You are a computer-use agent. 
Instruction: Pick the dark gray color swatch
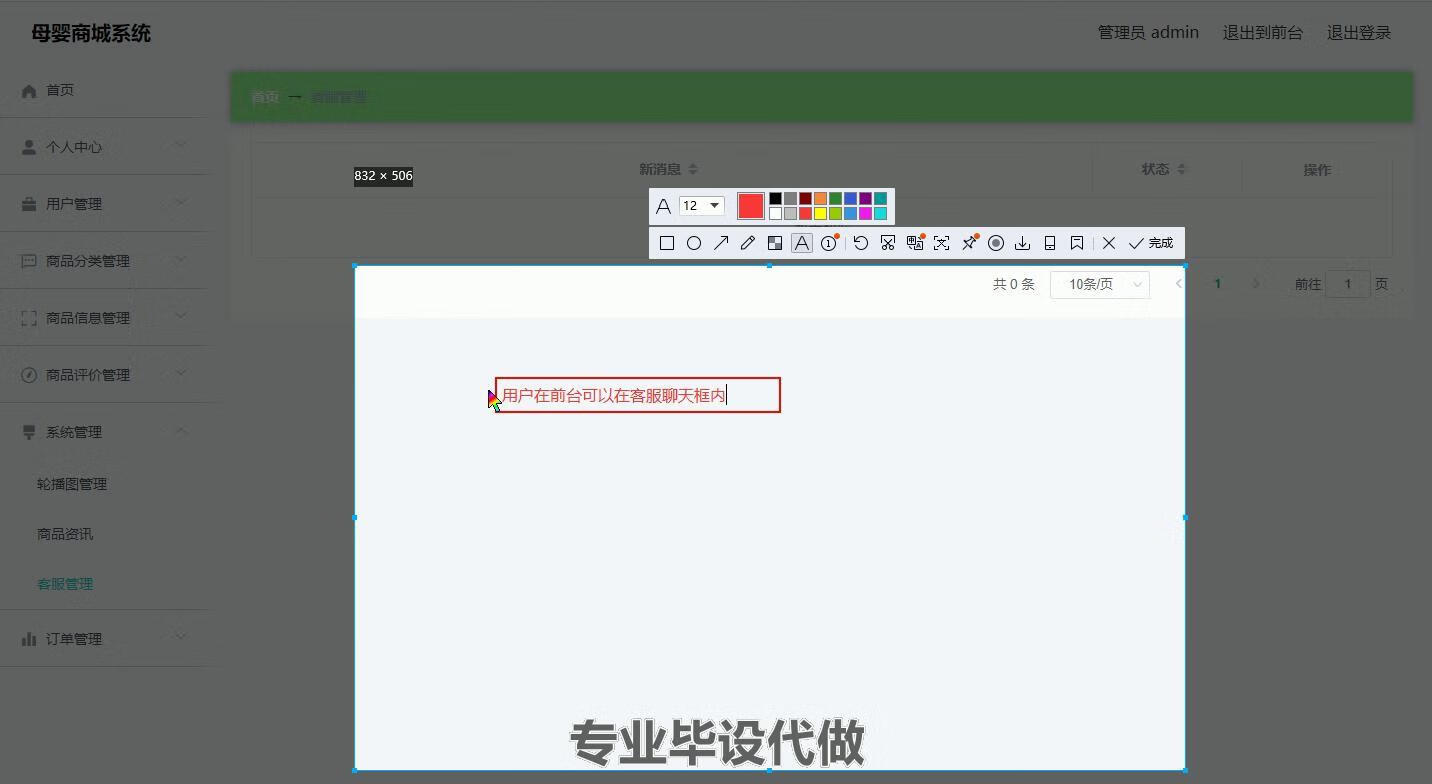click(x=790, y=198)
